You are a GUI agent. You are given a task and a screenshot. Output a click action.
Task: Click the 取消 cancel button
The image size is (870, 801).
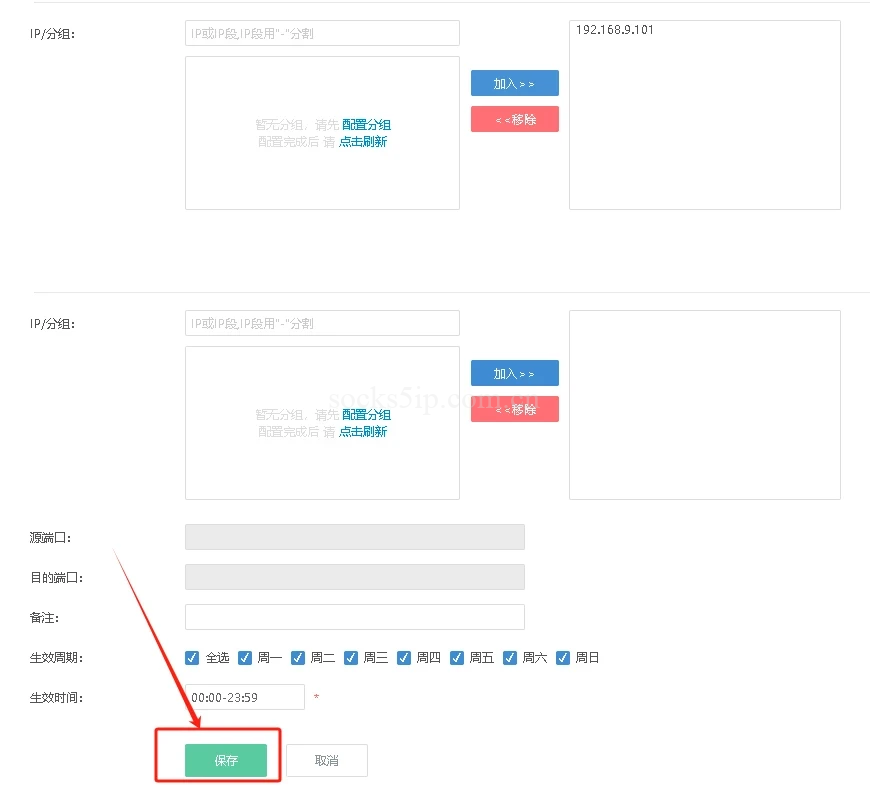326,760
